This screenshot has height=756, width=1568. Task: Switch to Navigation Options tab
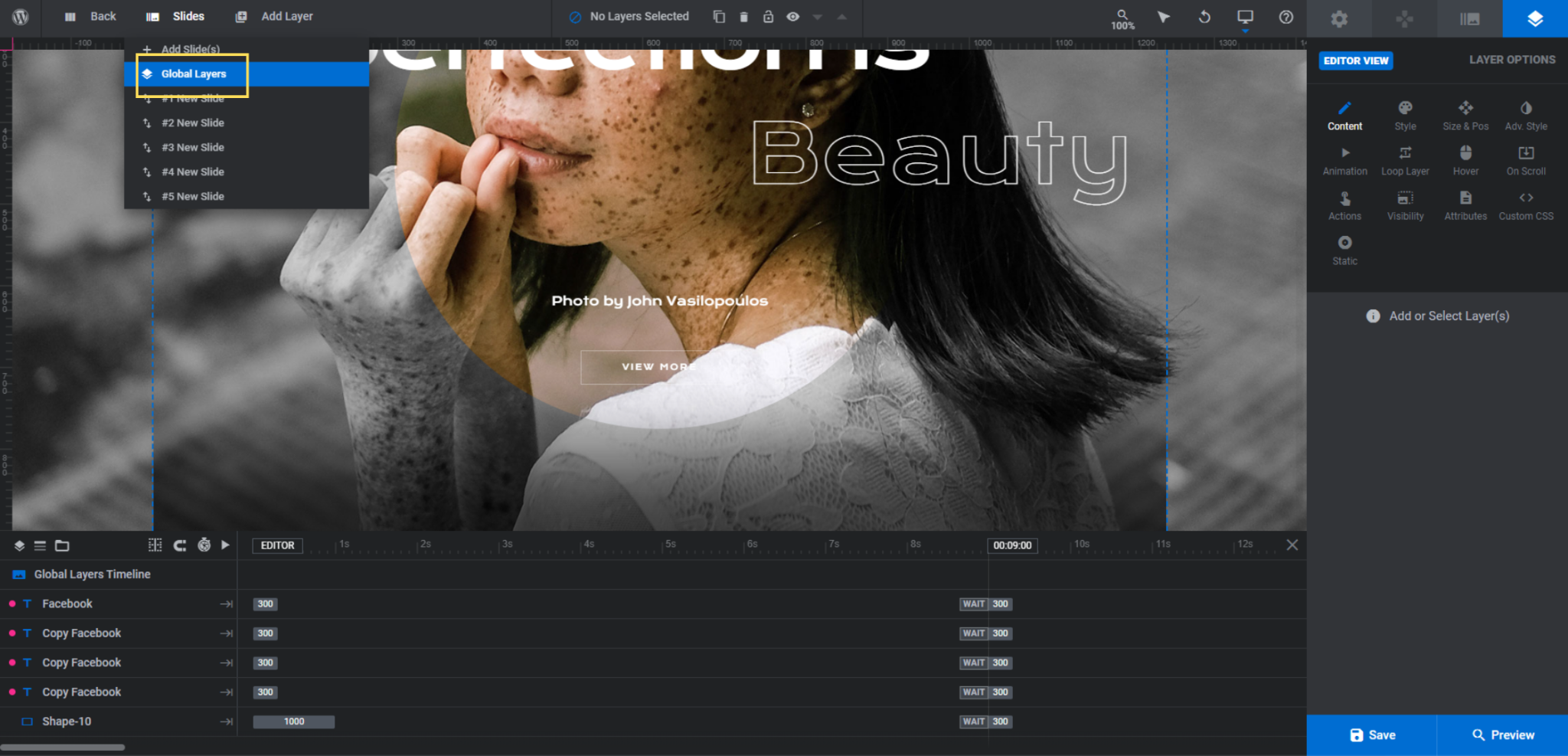tap(1404, 18)
